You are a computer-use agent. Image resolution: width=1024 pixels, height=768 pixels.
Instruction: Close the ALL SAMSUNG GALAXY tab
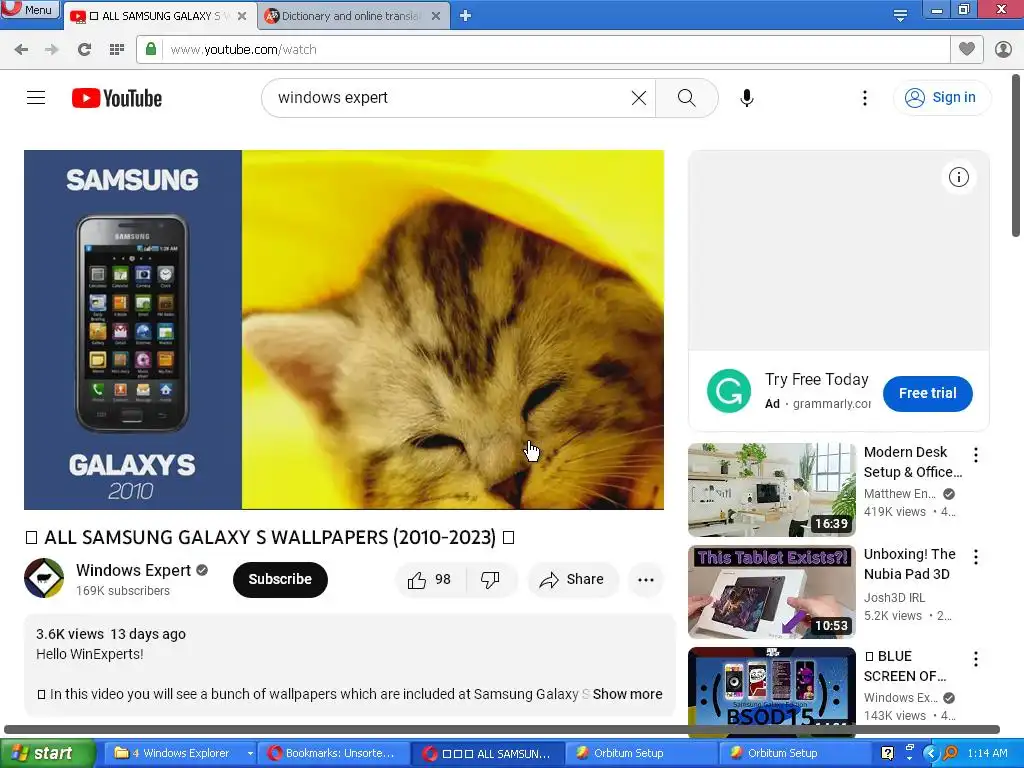pyautogui.click(x=242, y=16)
